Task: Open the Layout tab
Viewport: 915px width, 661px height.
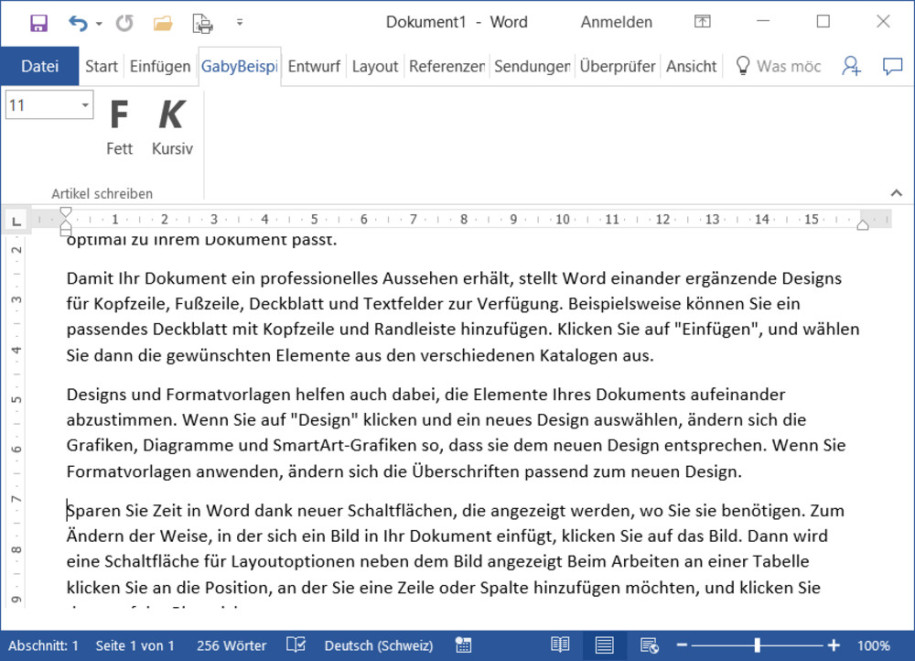Action: 375,66
